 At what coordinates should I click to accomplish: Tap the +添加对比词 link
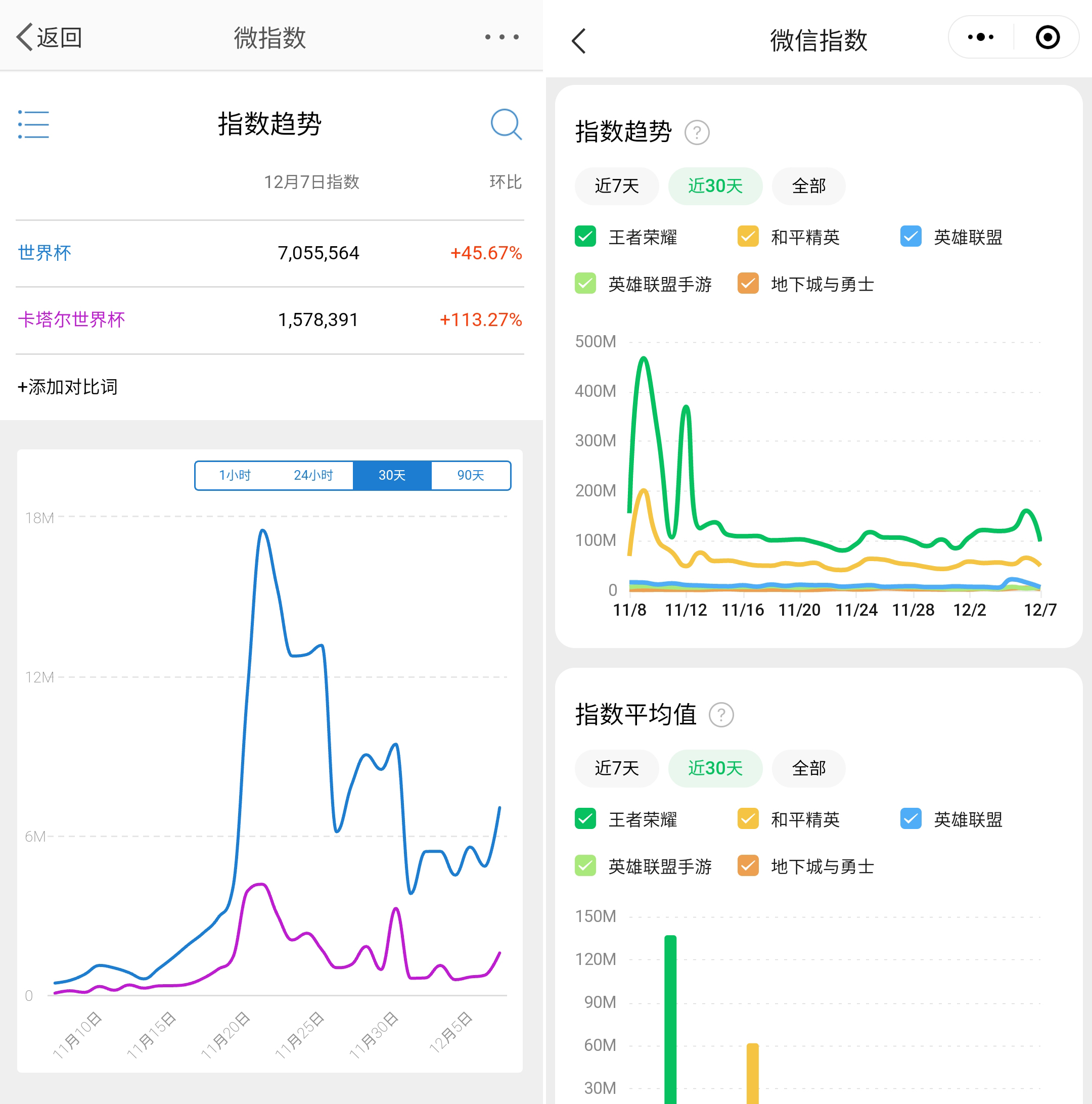pos(67,387)
